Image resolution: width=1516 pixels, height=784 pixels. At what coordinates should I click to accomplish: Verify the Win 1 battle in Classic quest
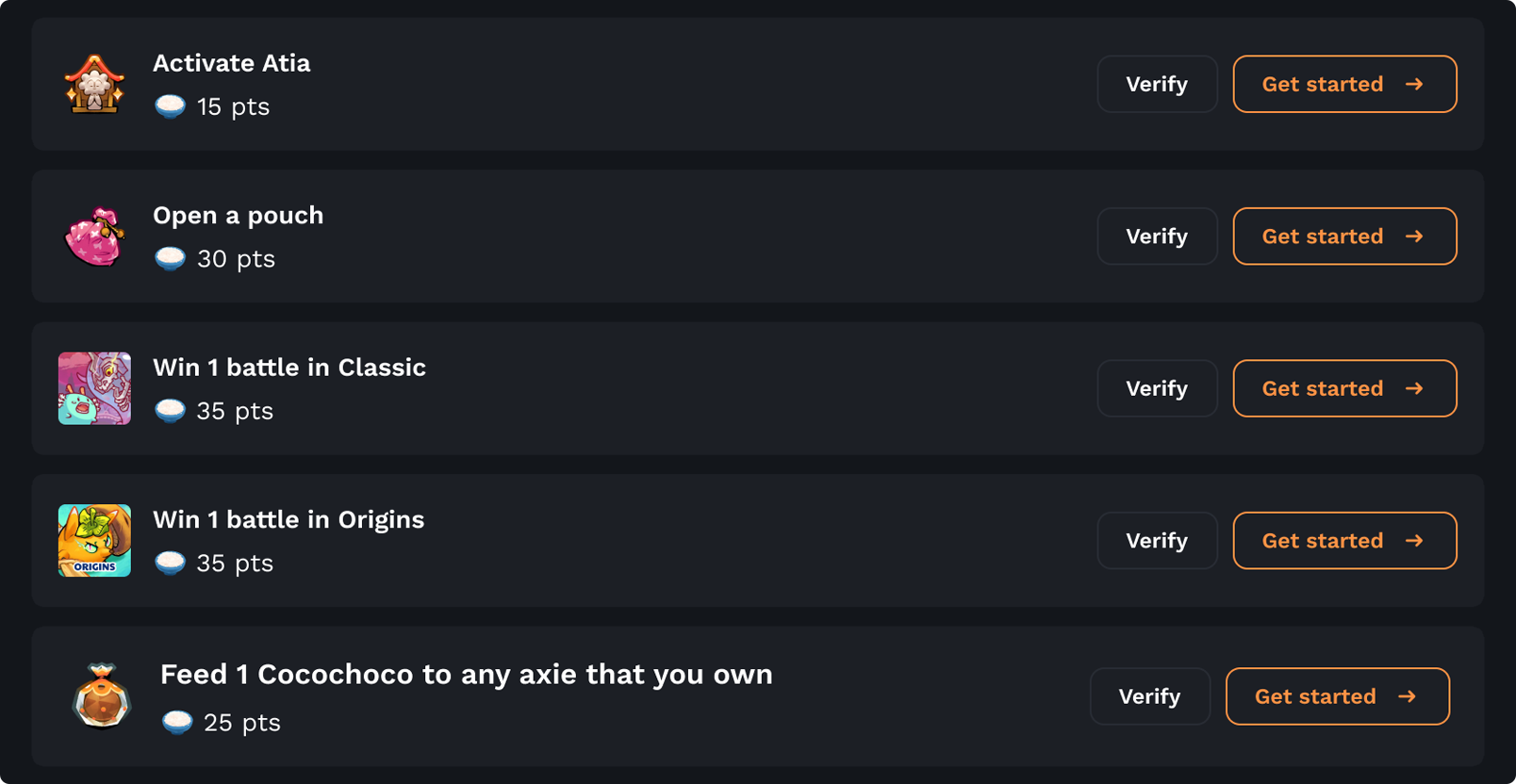tap(1157, 388)
